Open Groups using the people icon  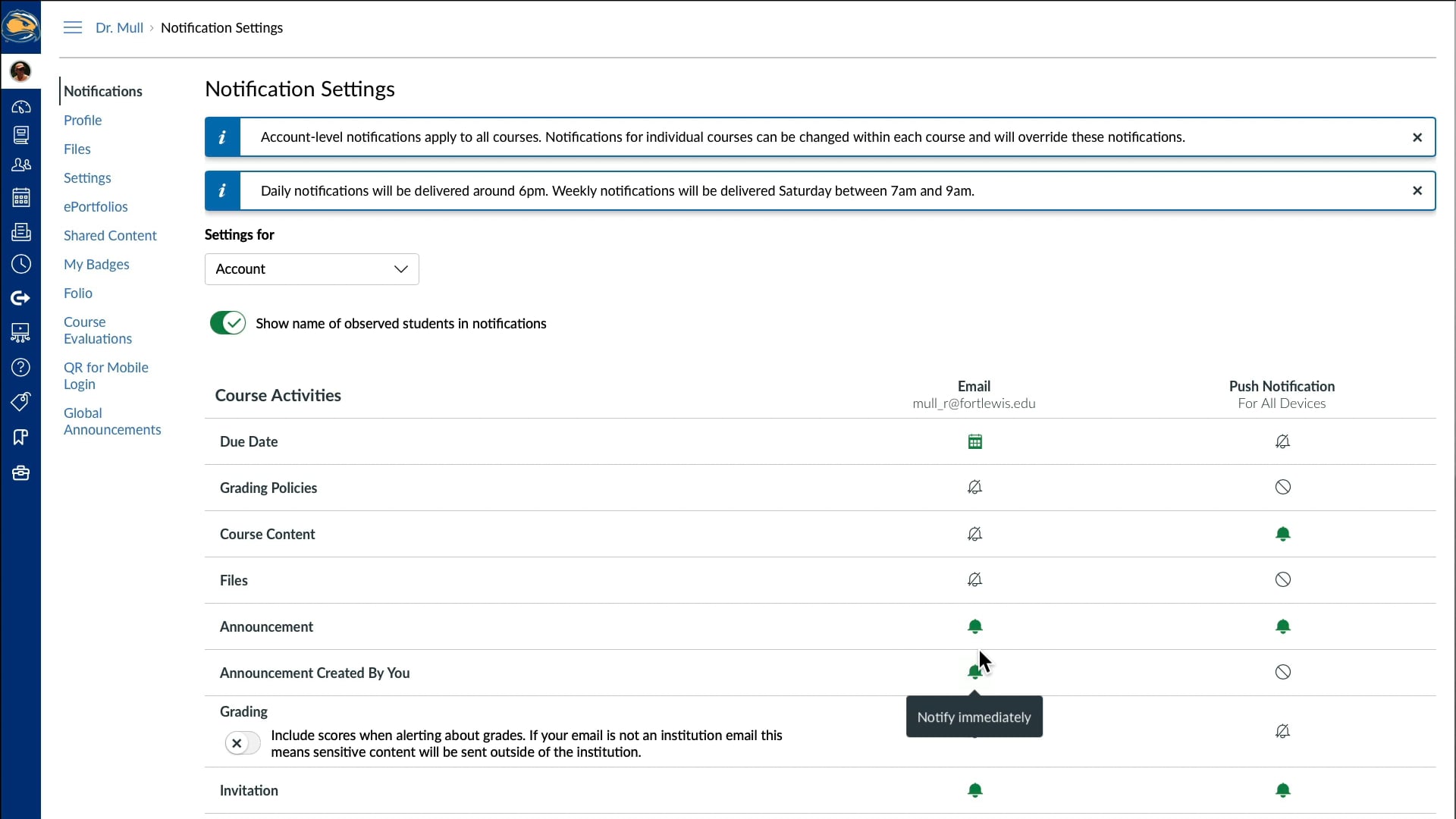[x=20, y=164]
